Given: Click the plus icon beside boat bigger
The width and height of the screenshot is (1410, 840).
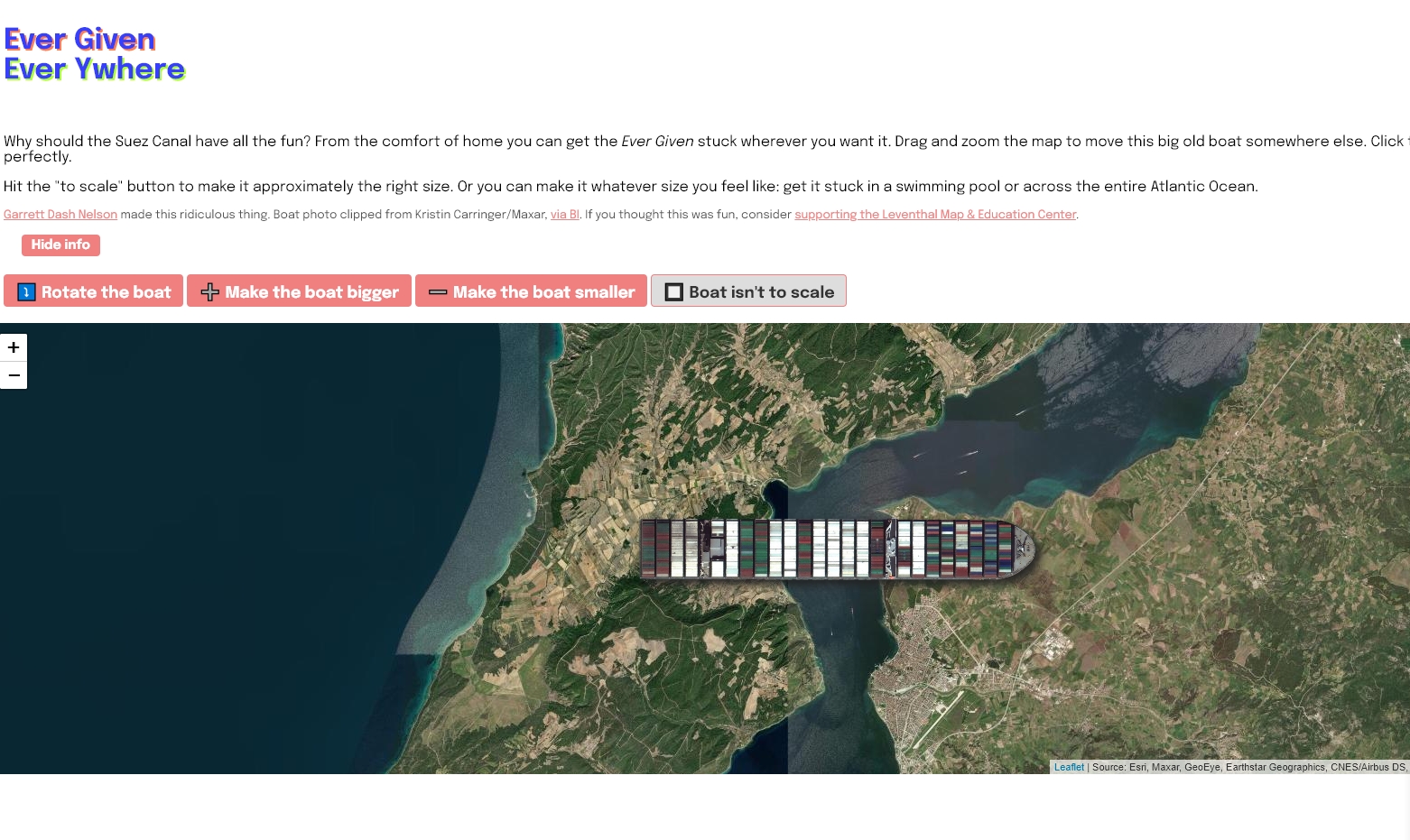Looking at the screenshot, I should (209, 291).
